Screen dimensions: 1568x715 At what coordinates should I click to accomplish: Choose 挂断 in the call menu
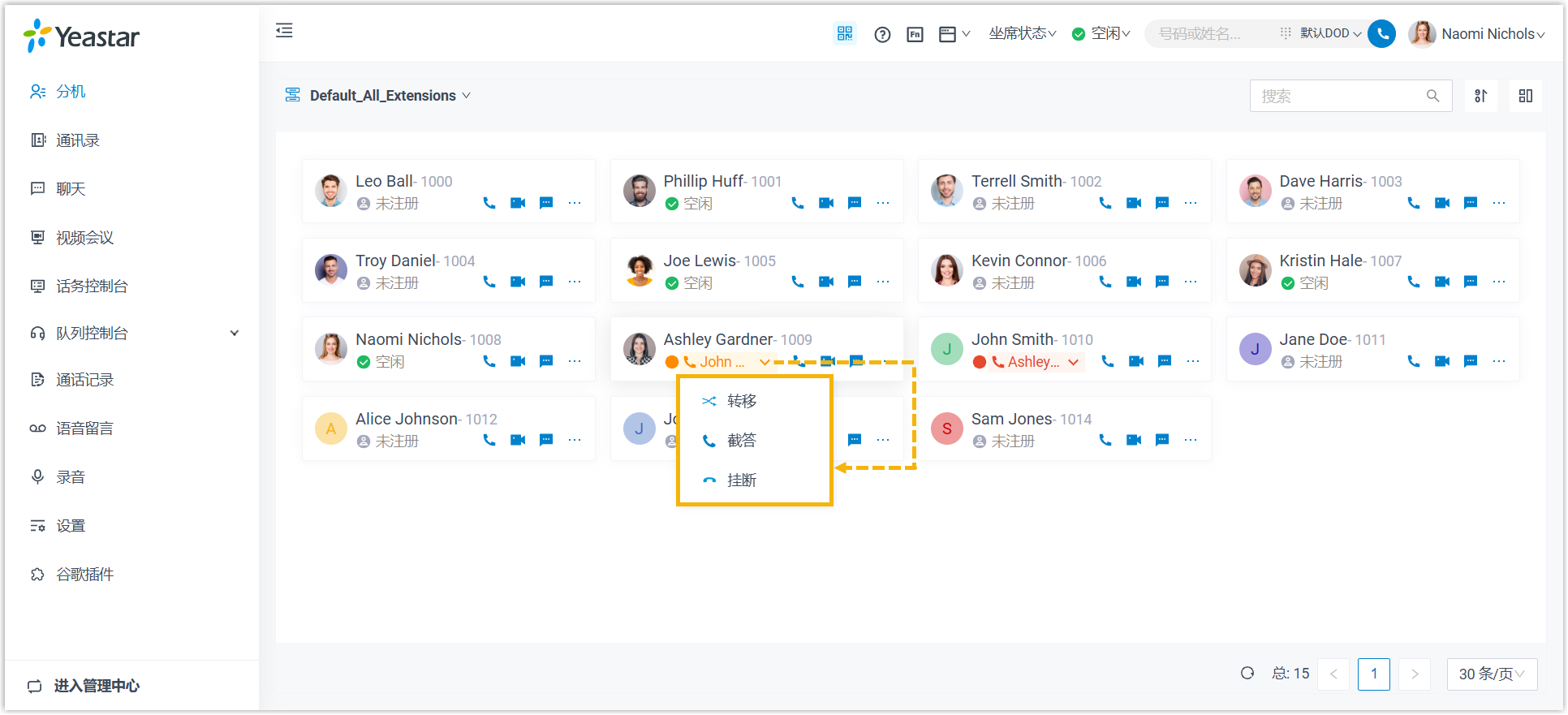coord(741,480)
